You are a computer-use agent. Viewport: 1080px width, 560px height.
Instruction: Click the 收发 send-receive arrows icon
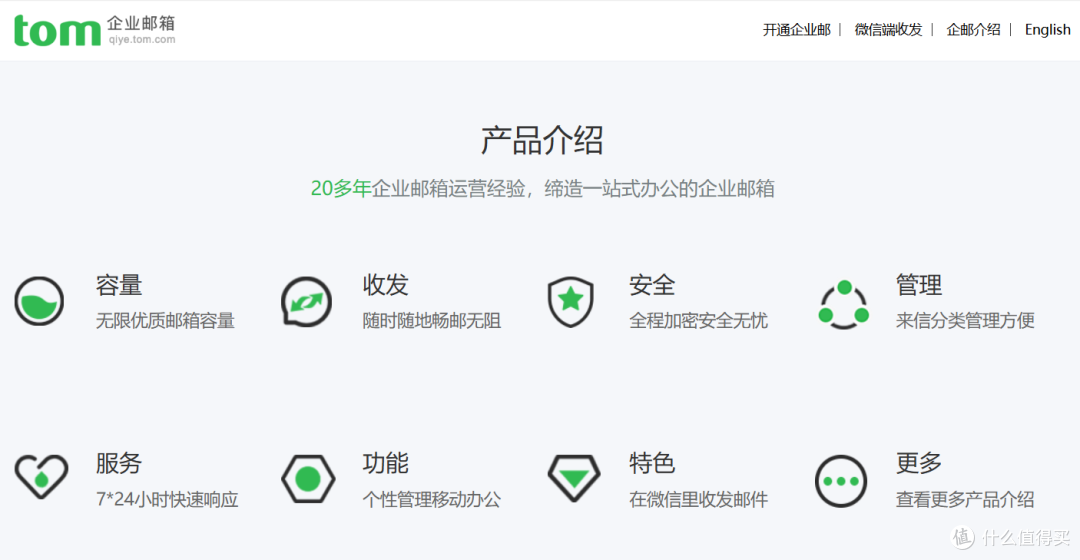click(x=307, y=302)
